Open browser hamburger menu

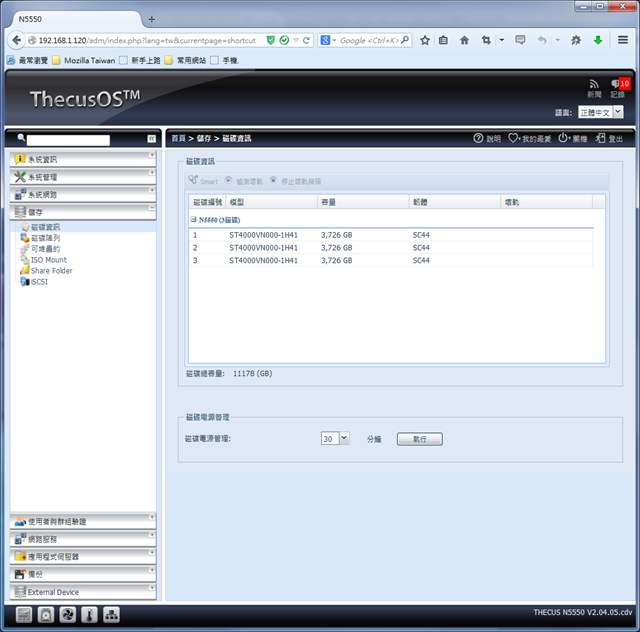623,40
